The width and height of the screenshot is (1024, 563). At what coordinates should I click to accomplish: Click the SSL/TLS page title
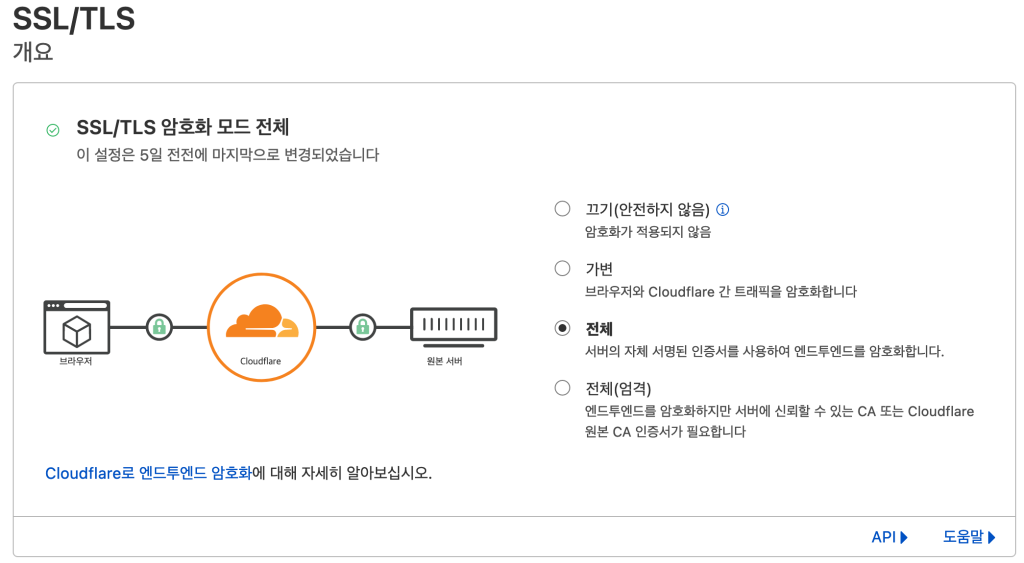click(74, 19)
